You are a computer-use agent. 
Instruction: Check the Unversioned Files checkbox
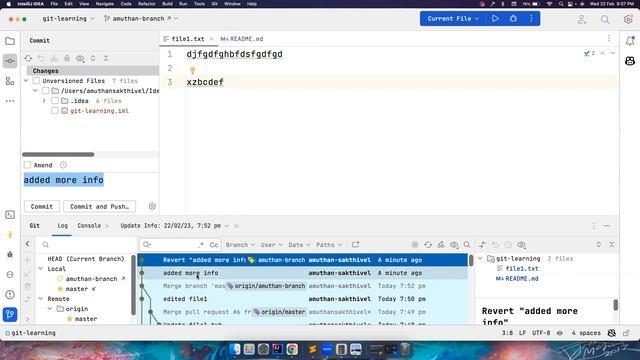click(36, 81)
